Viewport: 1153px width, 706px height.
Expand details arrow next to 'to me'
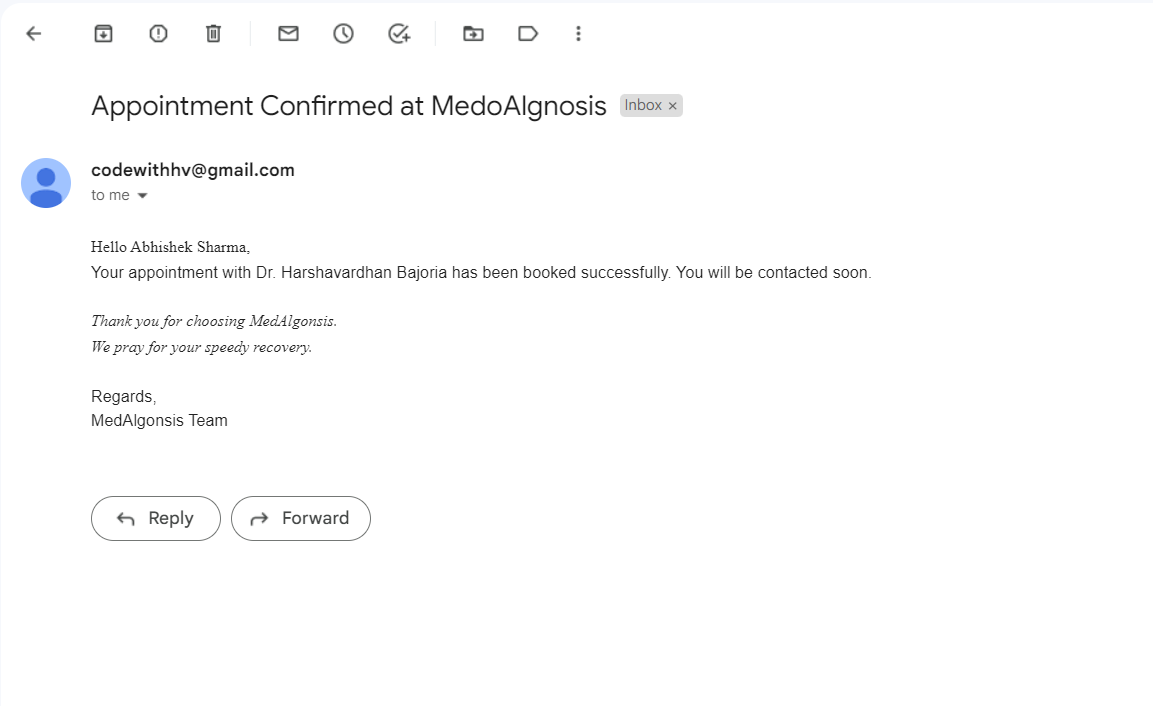click(x=143, y=196)
